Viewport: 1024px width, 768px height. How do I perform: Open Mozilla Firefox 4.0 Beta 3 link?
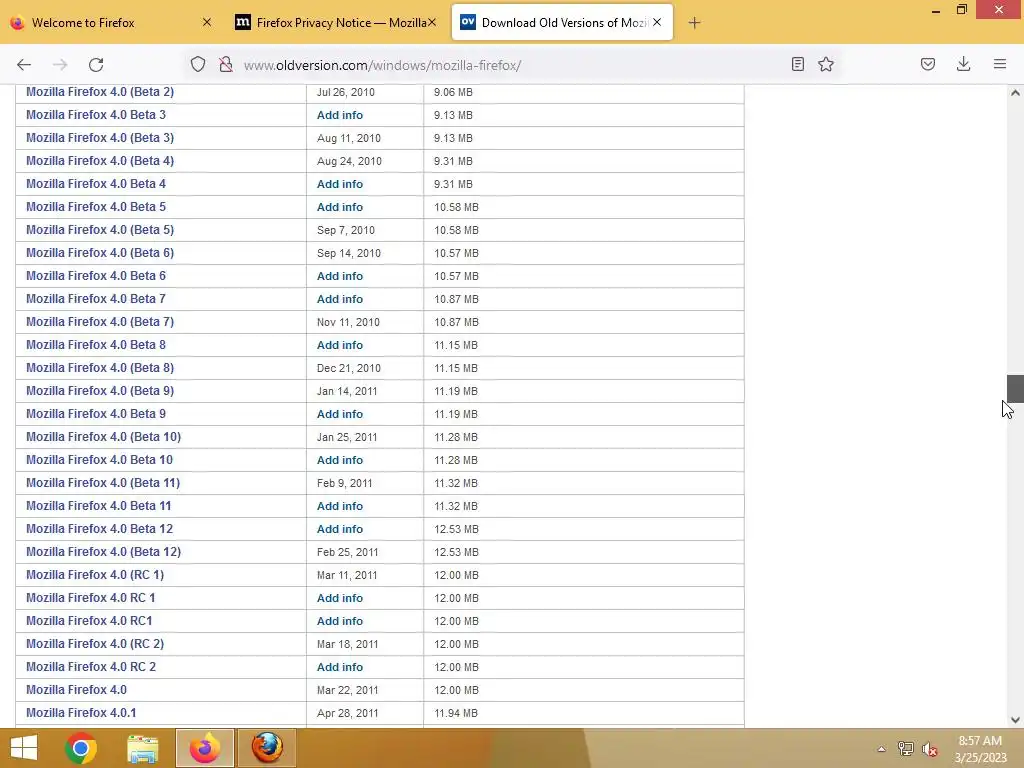[96, 115]
